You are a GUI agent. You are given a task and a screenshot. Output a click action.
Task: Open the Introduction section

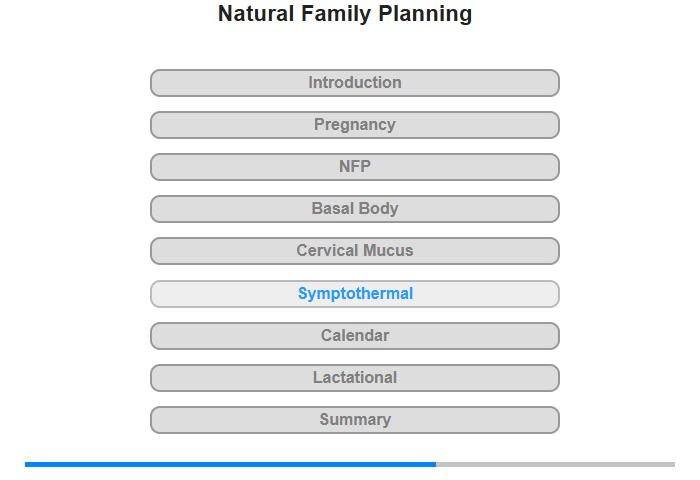(x=355, y=83)
